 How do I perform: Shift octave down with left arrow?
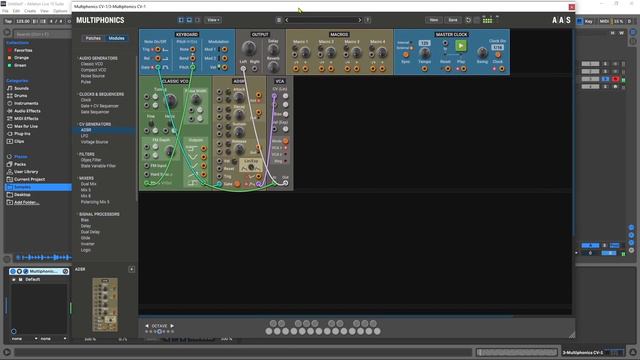click(147, 326)
